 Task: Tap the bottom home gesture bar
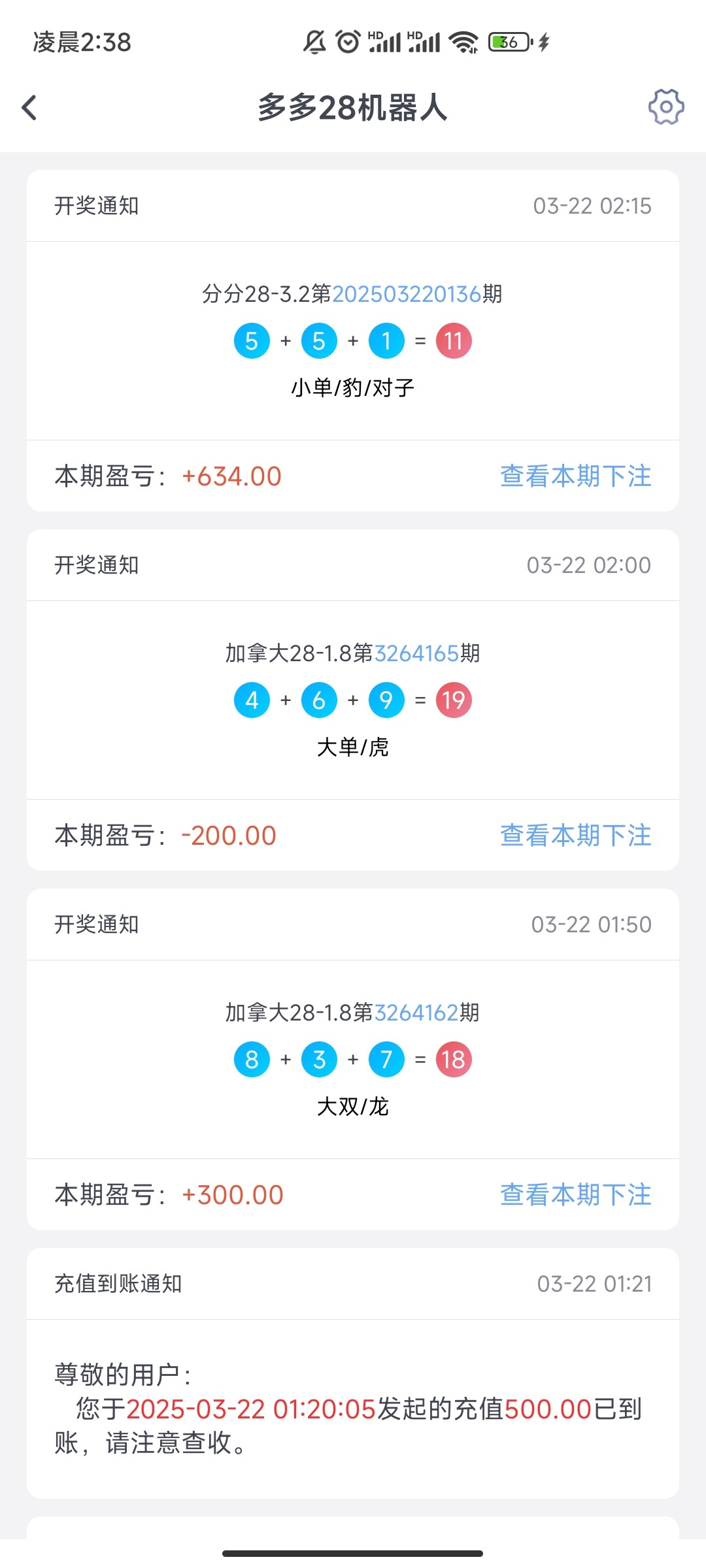click(353, 1553)
